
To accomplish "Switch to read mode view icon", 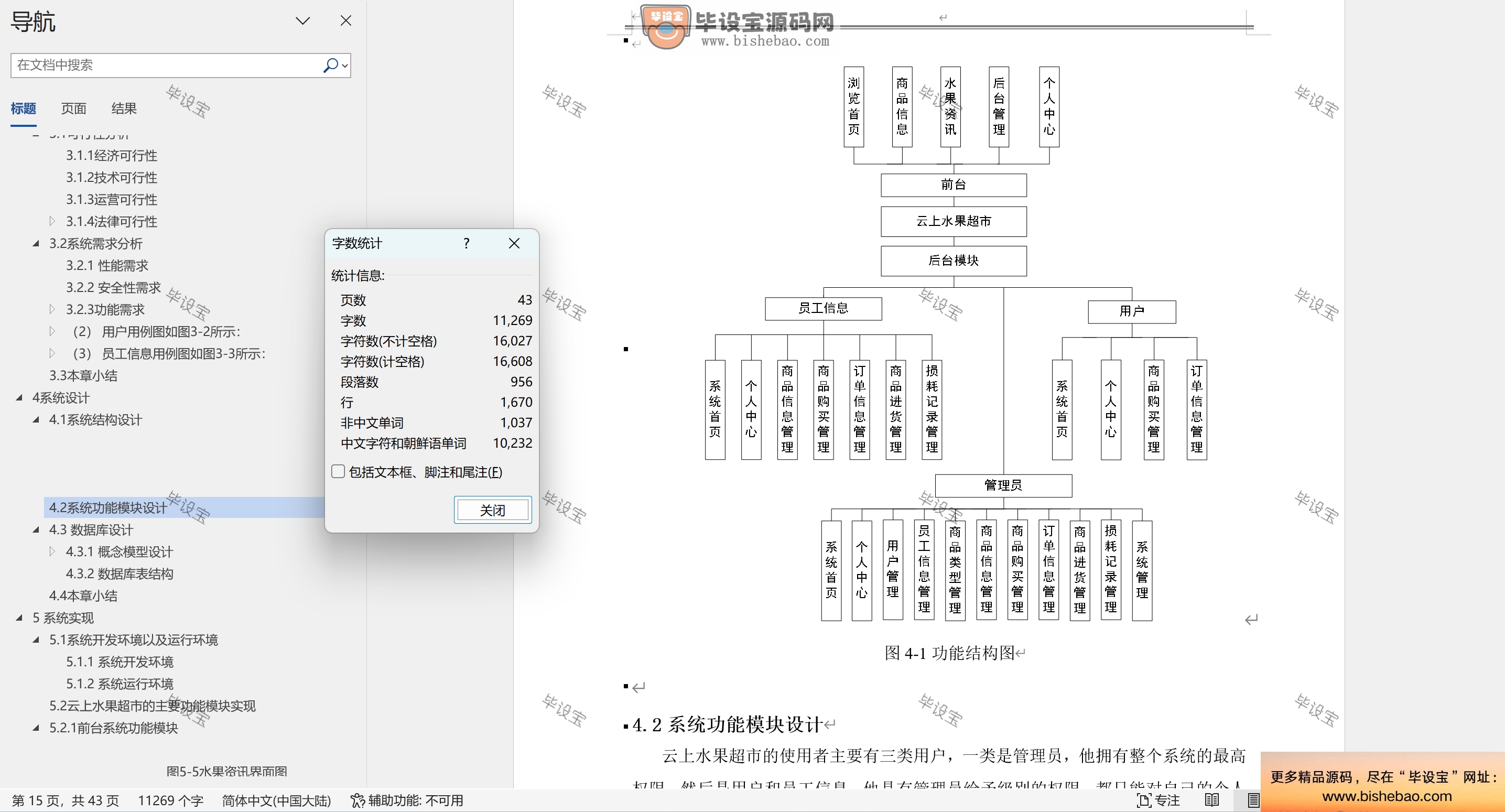I will click(1212, 800).
